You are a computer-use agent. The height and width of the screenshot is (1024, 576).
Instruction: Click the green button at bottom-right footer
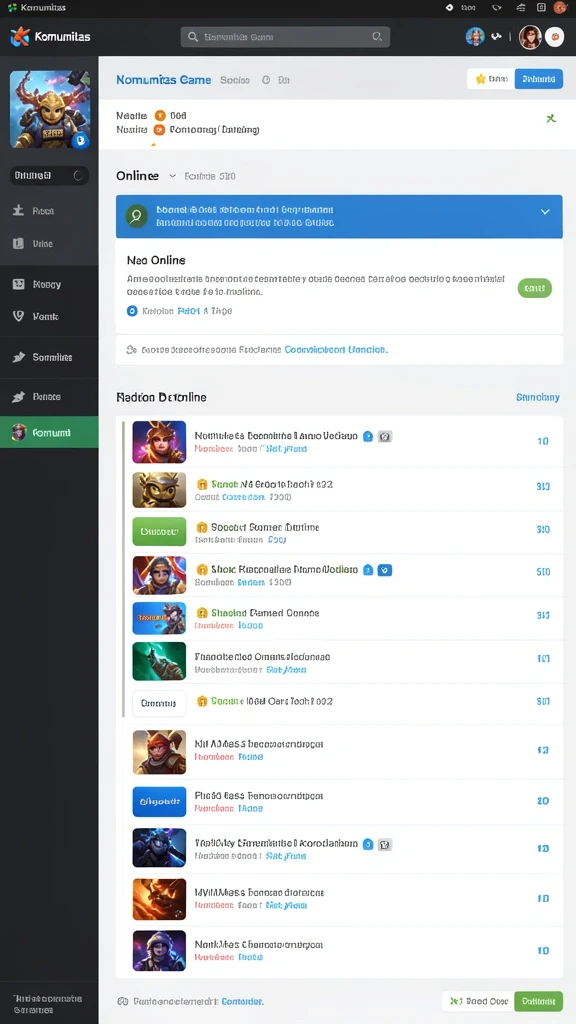point(539,1000)
